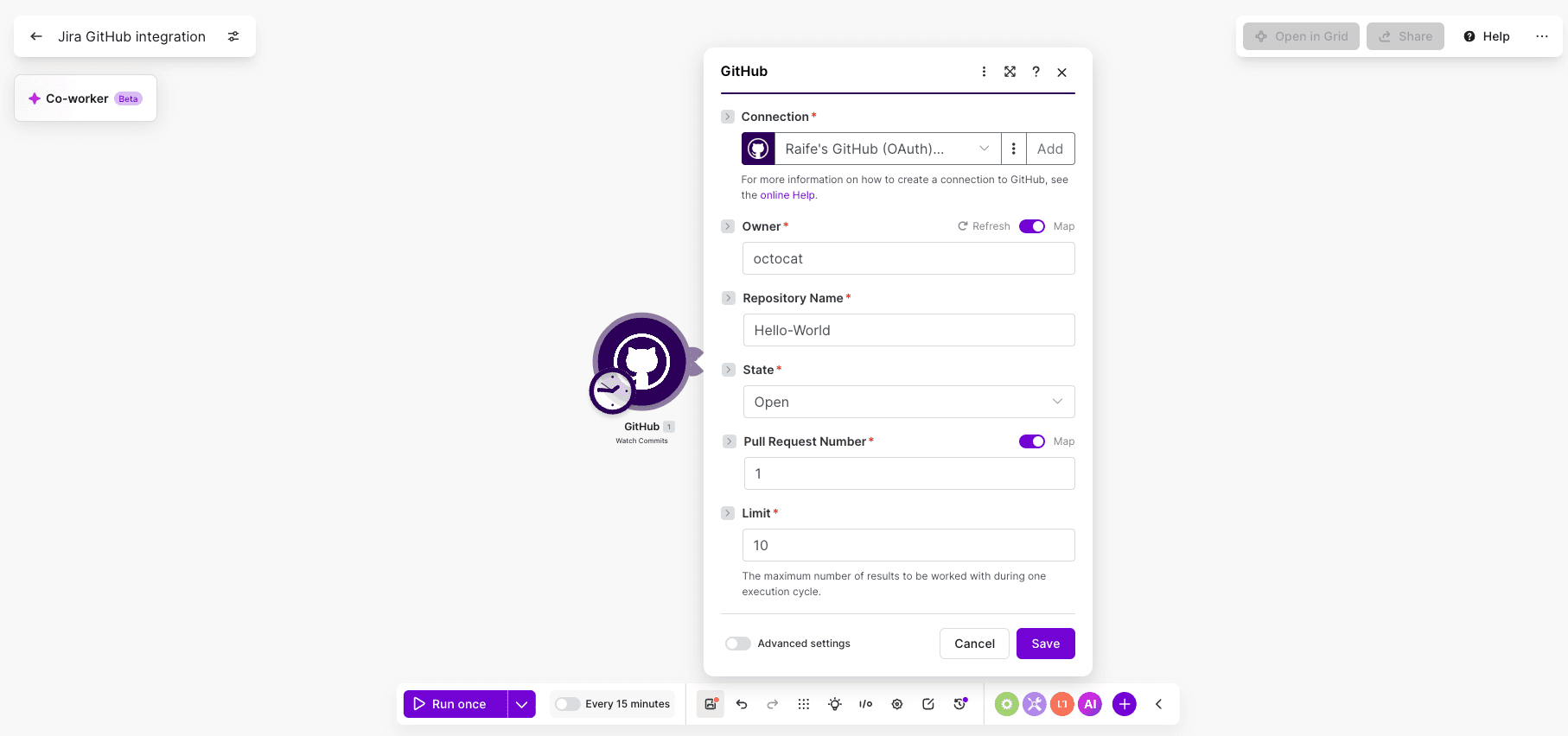Expand the Owner field info
The height and width of the screenshot is (736, 1568).
point(728,226)
